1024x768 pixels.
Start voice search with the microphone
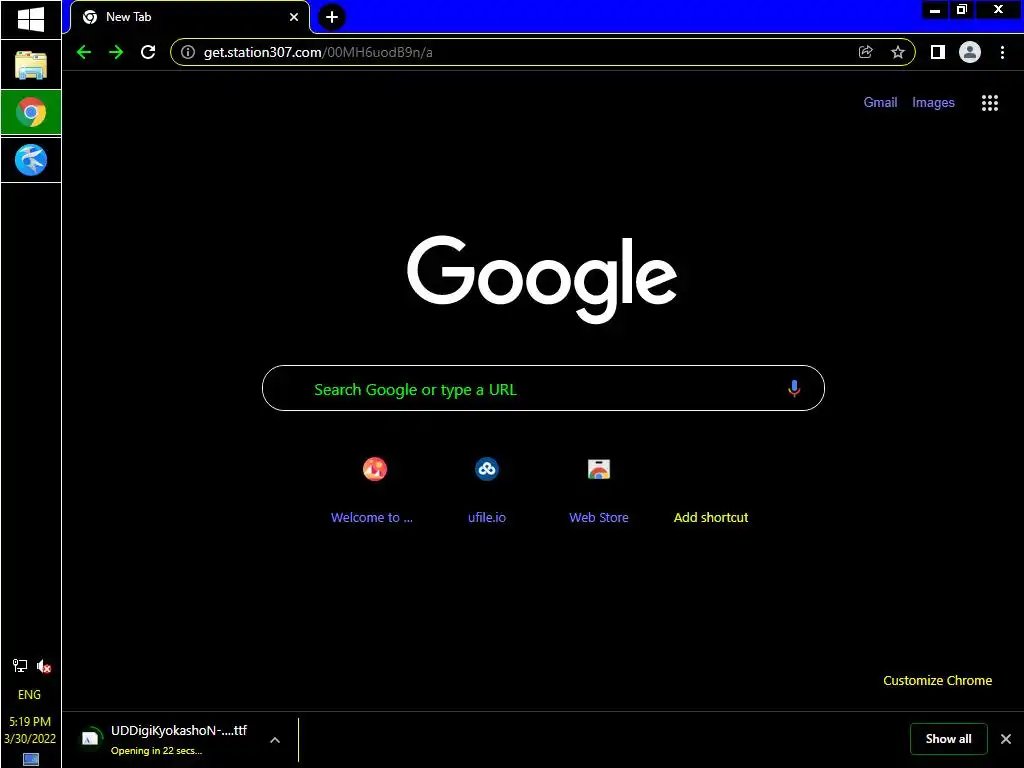point(794,389)
